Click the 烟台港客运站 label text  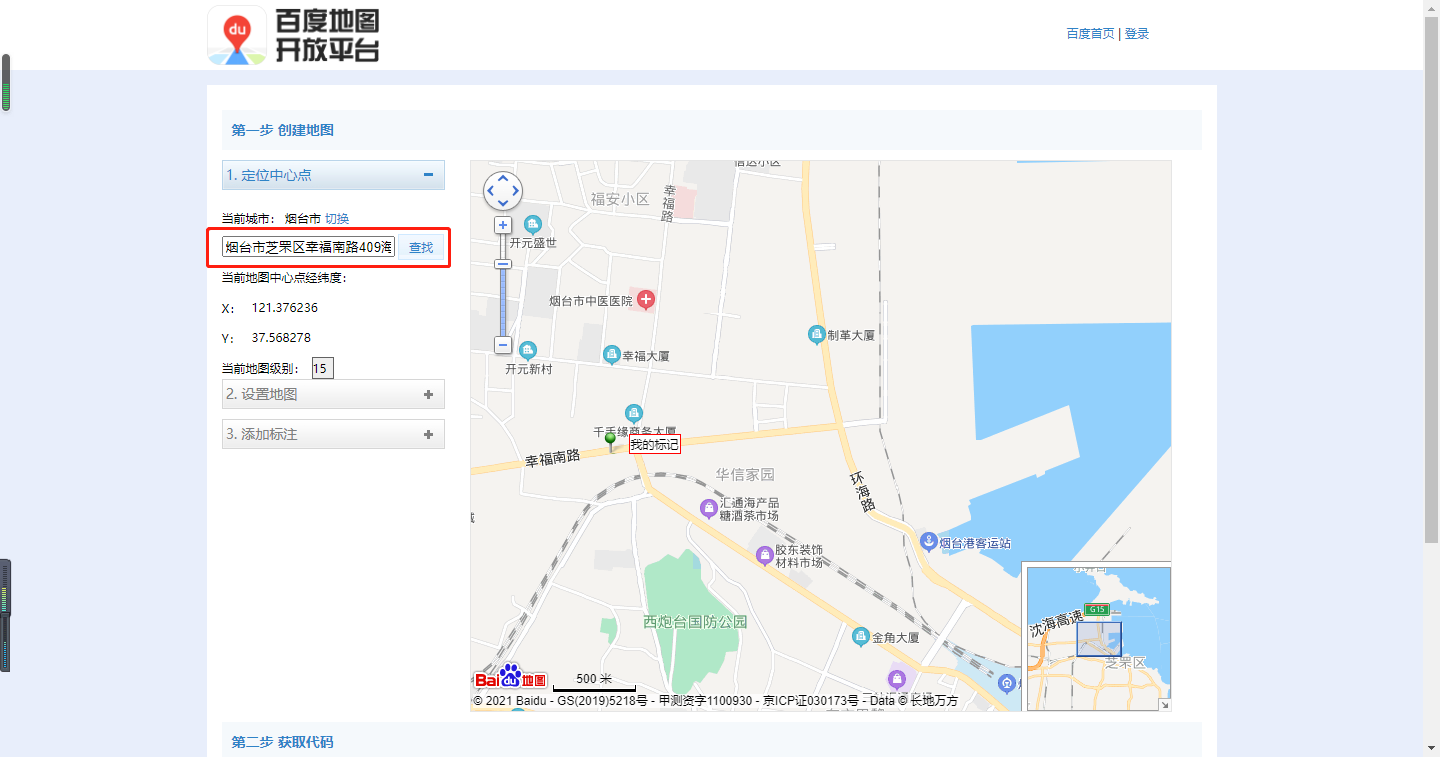pos(976,543)
